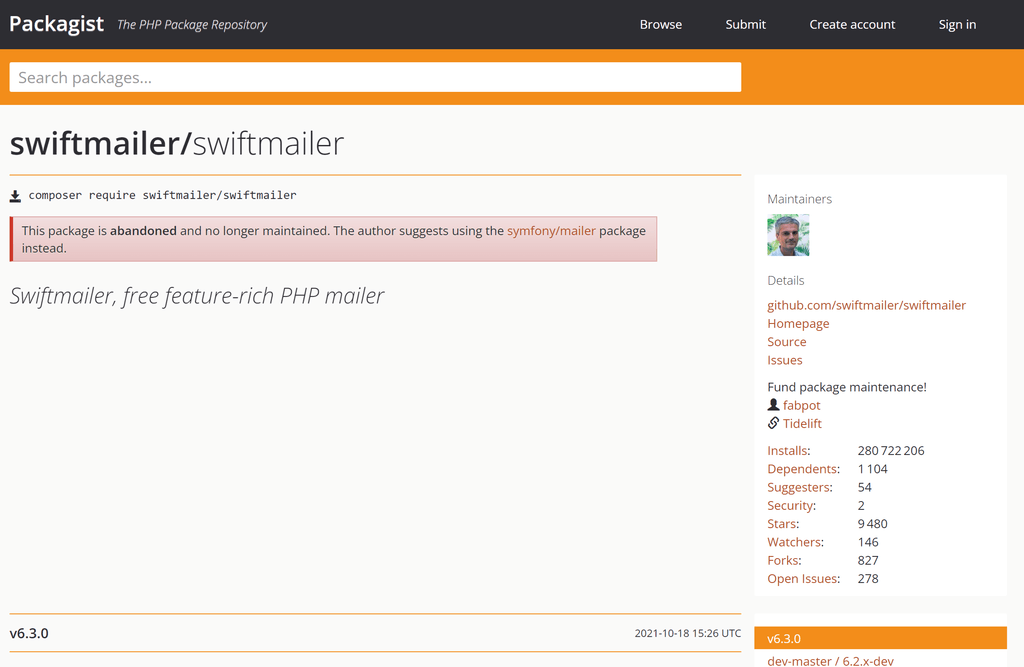Viewport: 1024px width, 667px height.
Task: Click the 280 722 206 installs value
Action: click(891, 451)
